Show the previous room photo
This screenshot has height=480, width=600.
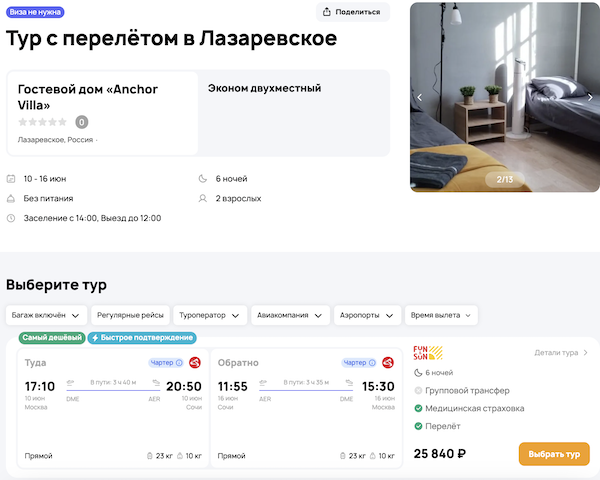[x=420, y=97]
